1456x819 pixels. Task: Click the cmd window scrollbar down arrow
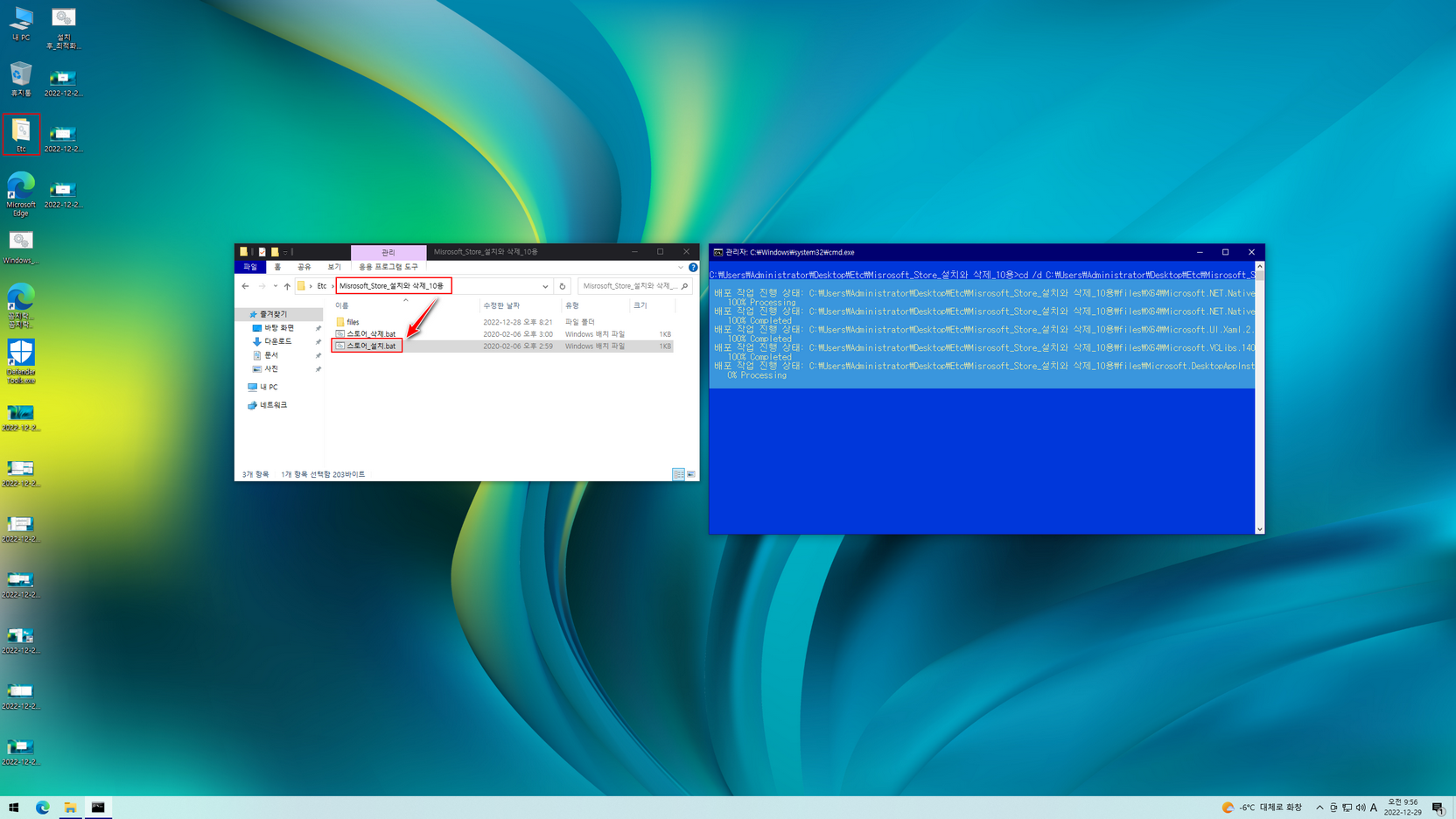coord(1260,529)
